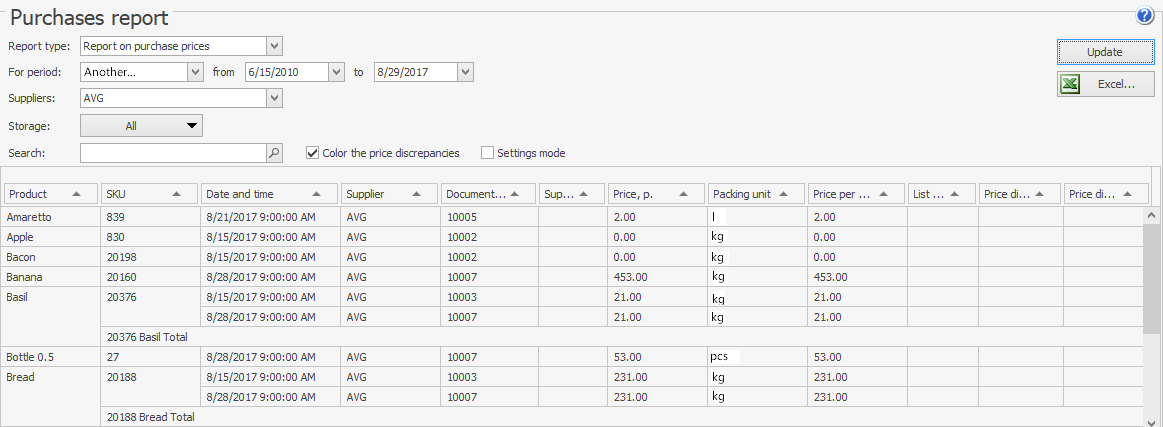Open the Suppliers dropdown list
Image resolution: width=1163 pixels, height=427 pixels.
tap(275, 98)
